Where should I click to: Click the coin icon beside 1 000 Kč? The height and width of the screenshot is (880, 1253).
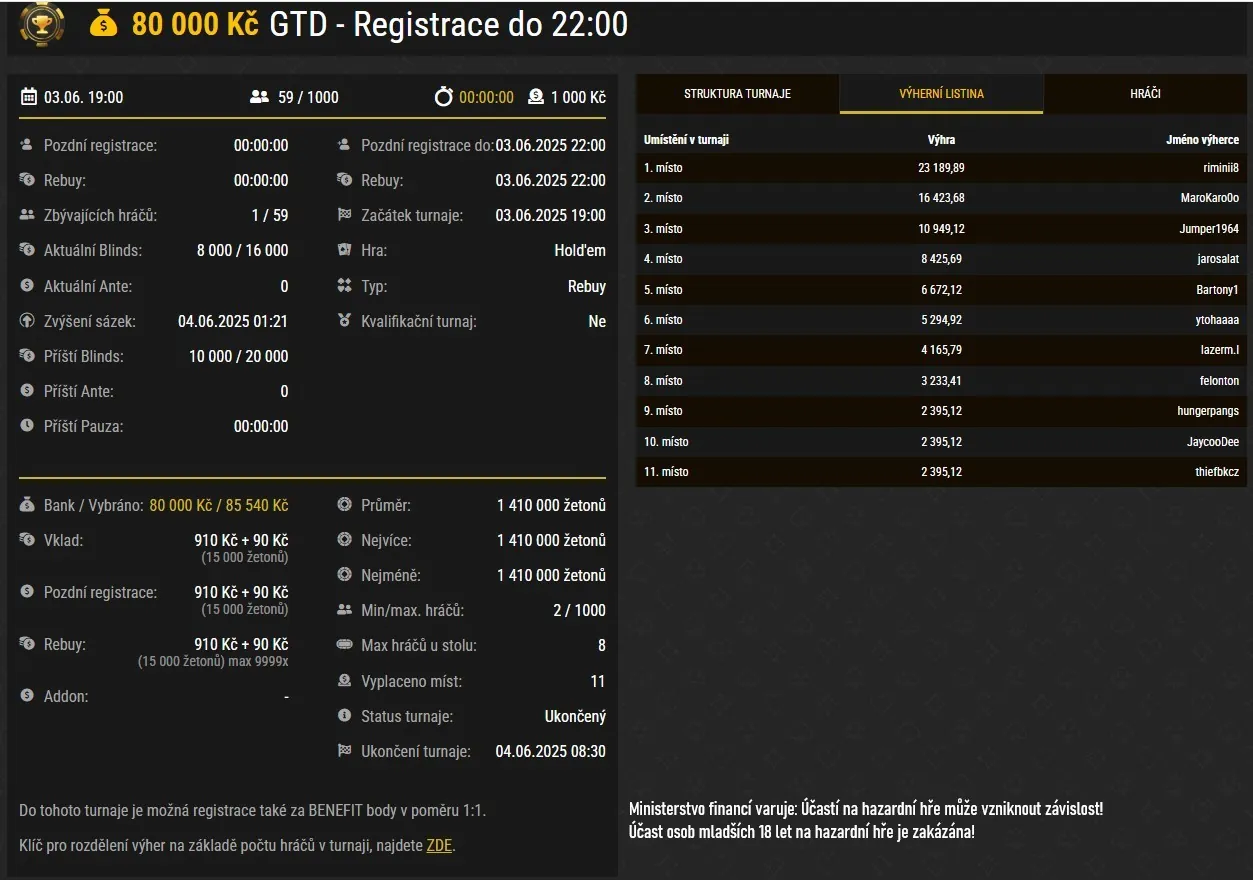pos(536,97)
